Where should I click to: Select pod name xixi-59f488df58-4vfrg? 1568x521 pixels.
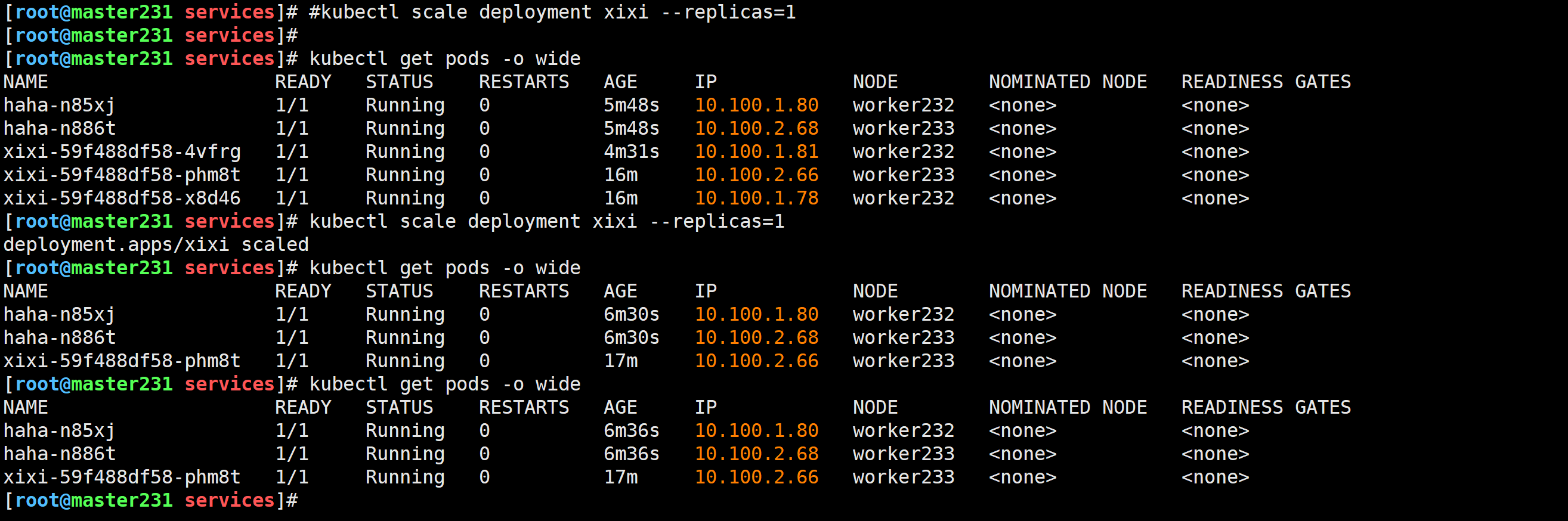(x=122, y=151)
